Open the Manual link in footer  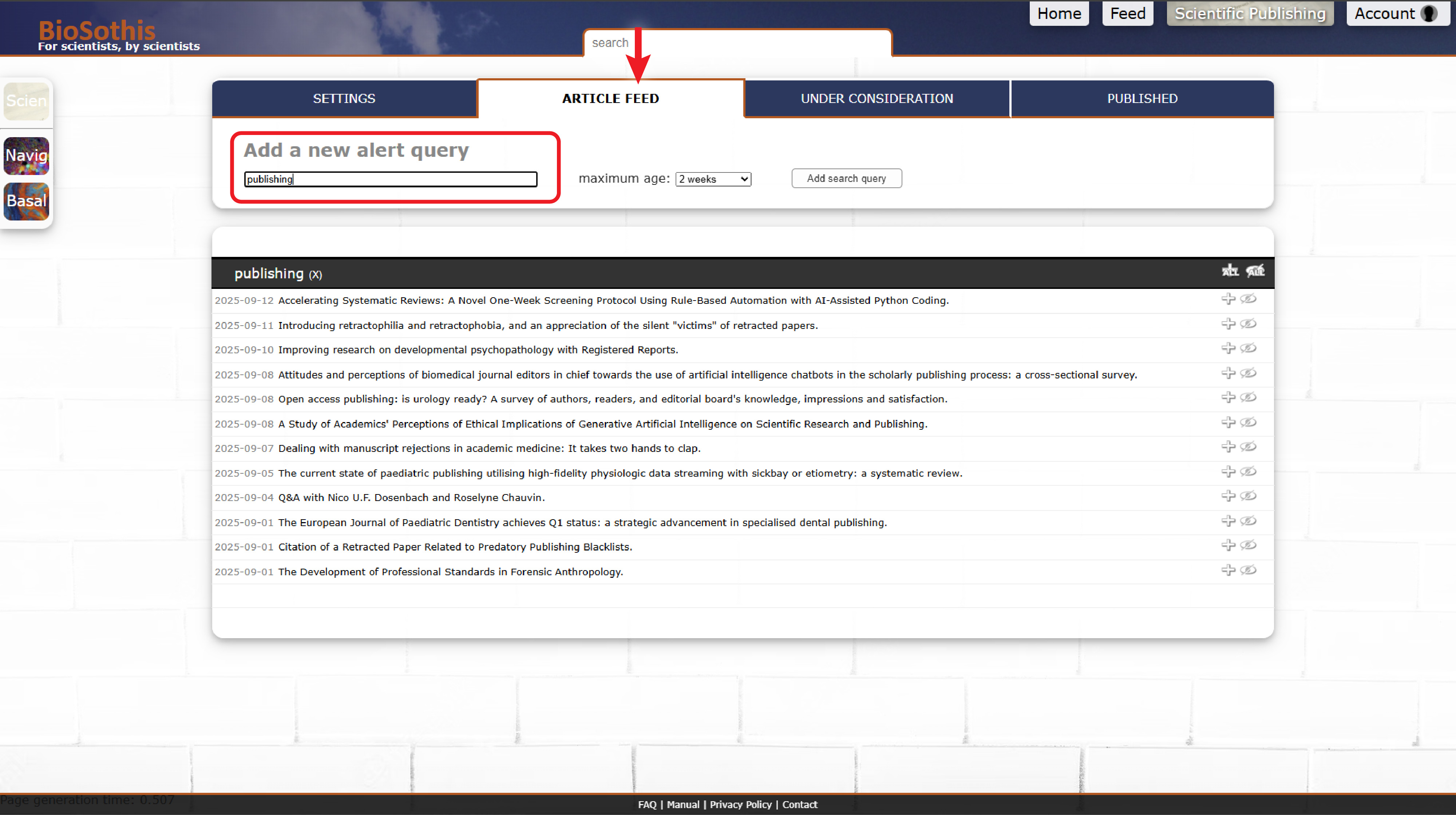[683, 804]
